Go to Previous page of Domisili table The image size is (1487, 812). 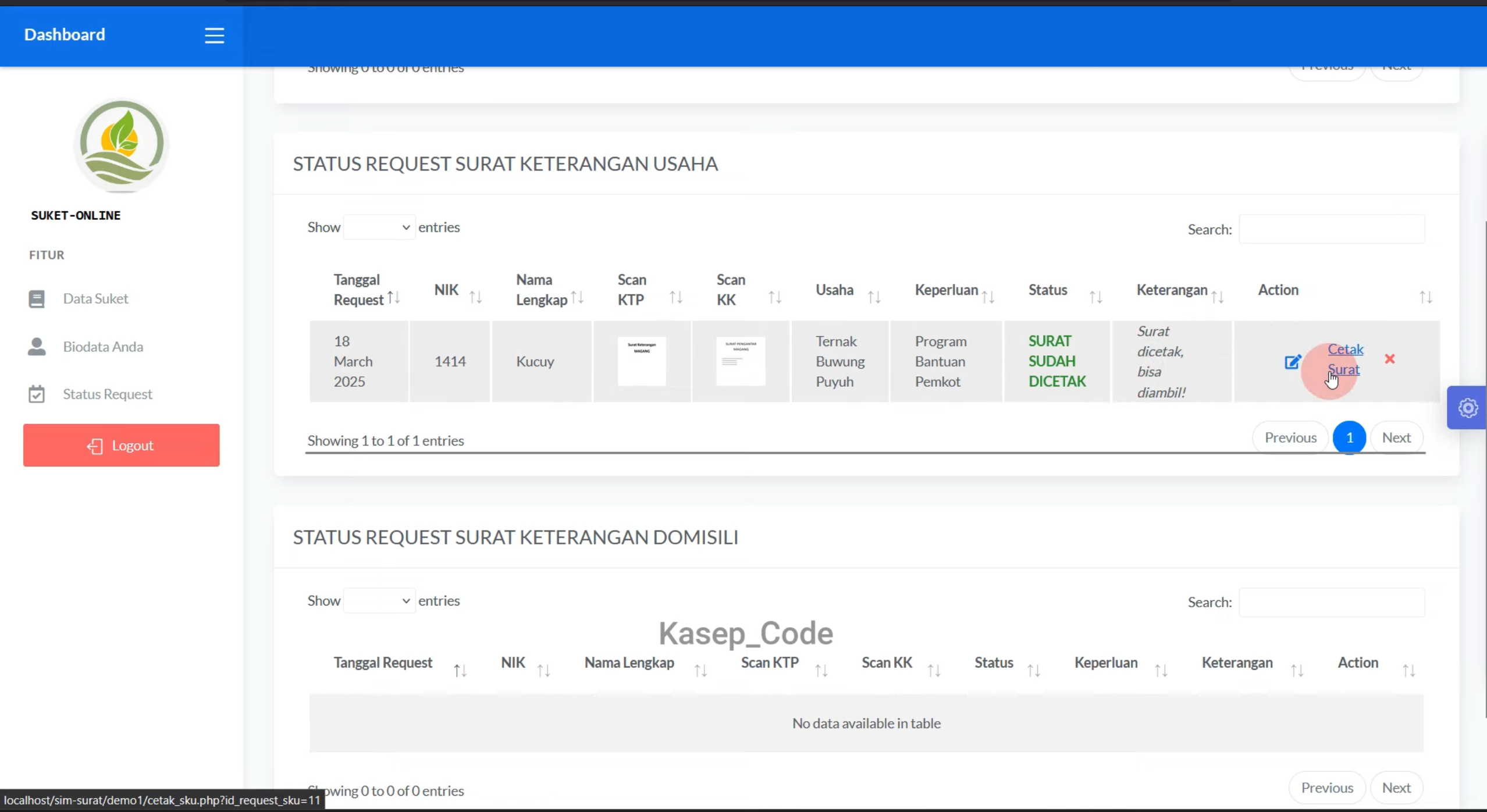pyautogui.click(x=1327, y=788)
